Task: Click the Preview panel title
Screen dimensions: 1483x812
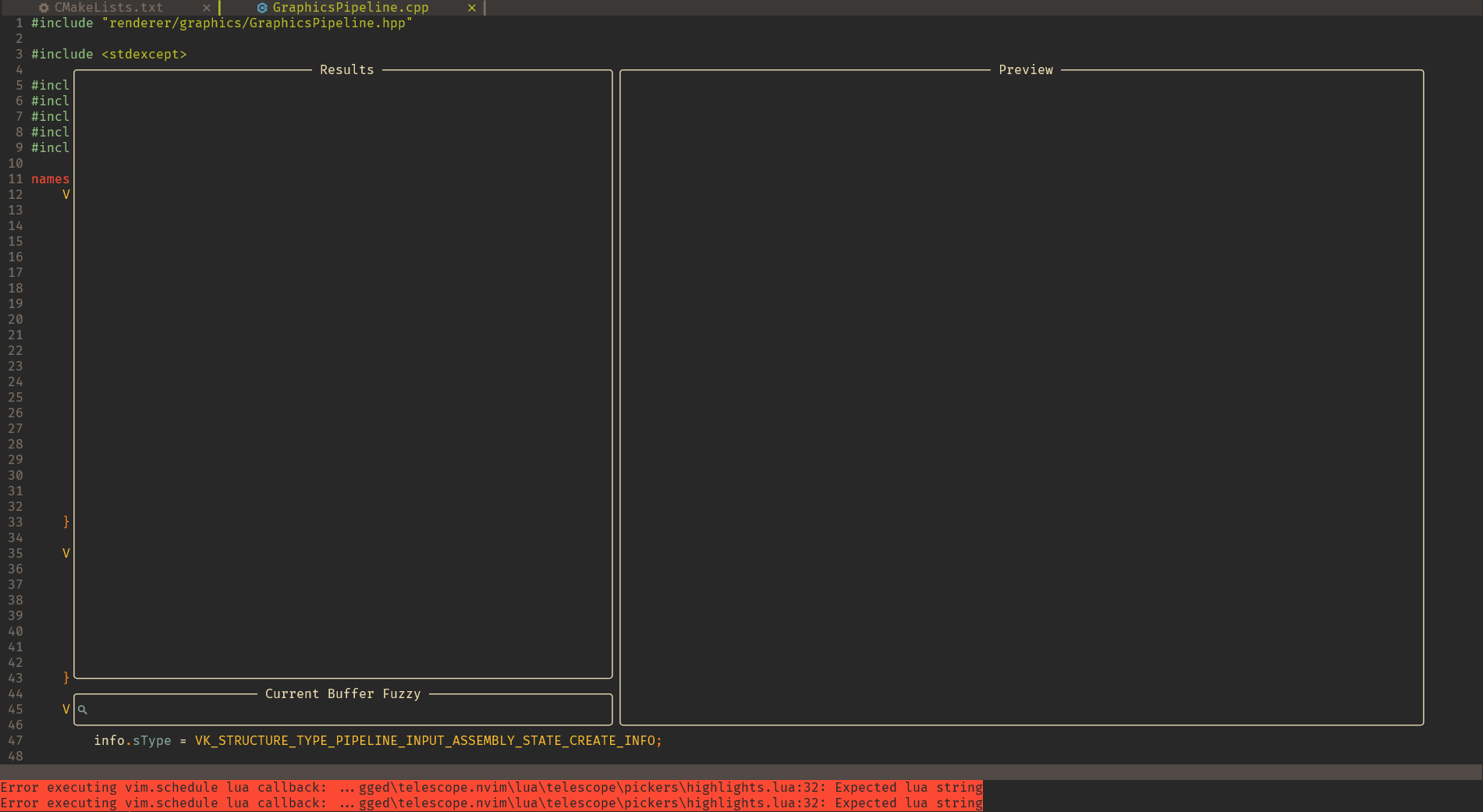Action: coord(1026,70)
